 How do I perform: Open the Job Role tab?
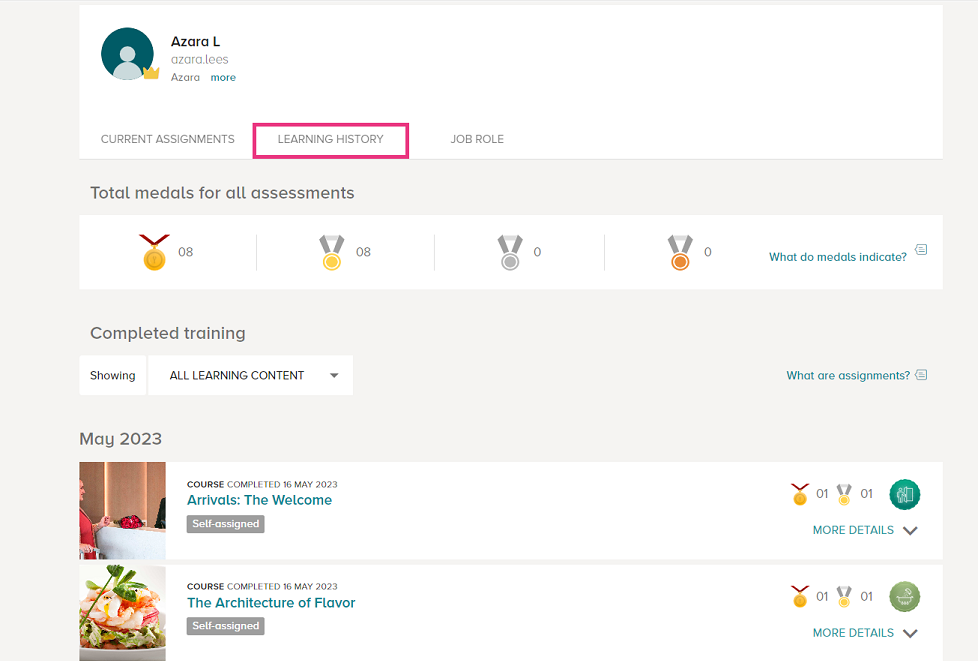(477, 139)
